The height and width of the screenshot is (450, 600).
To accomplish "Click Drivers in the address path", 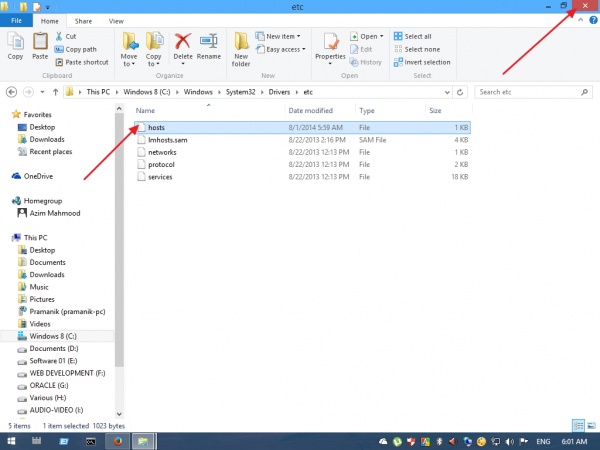I will click(x=279, y=92).
